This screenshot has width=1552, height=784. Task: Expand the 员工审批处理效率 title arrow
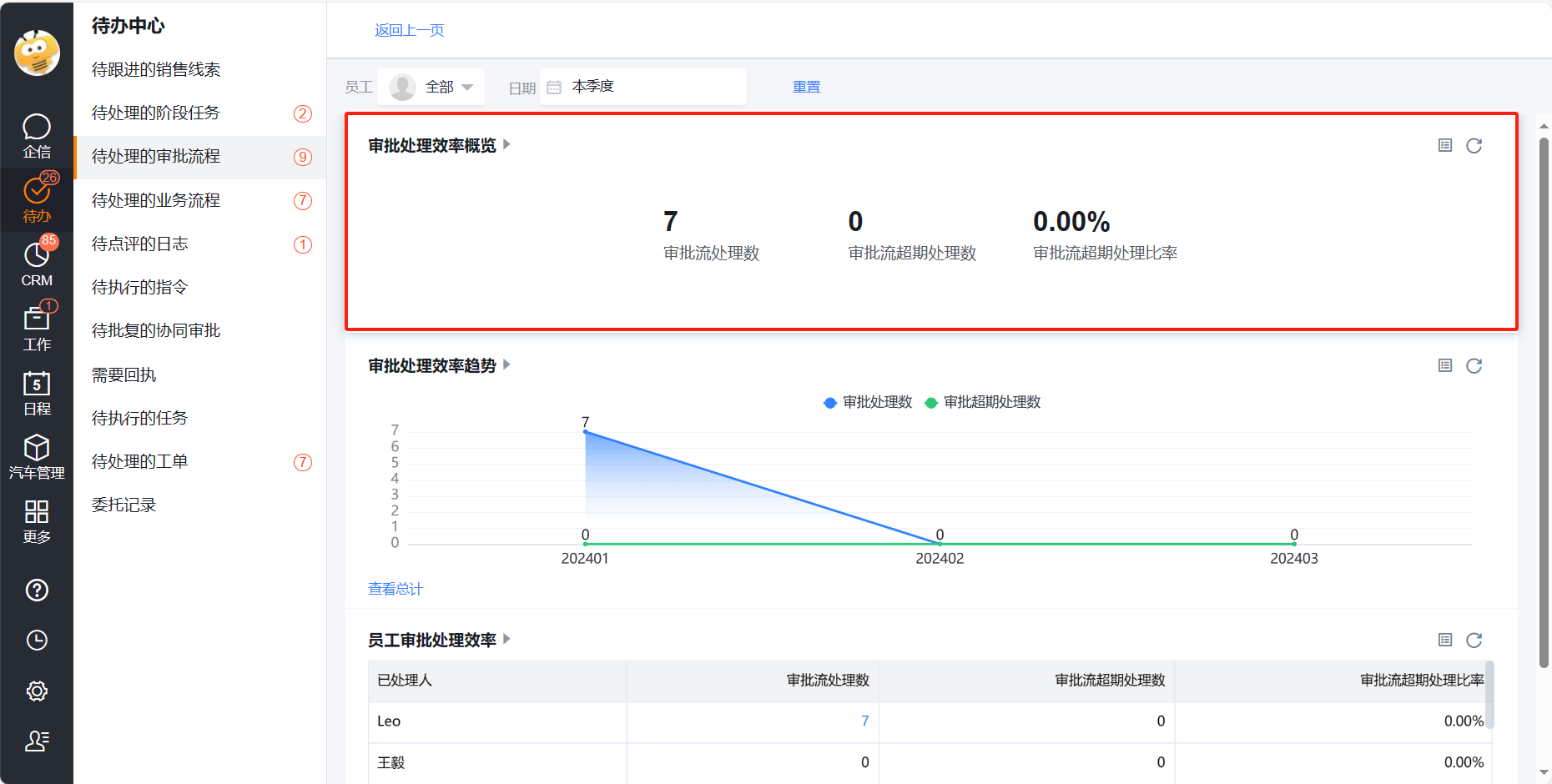(x=506, y=639)
